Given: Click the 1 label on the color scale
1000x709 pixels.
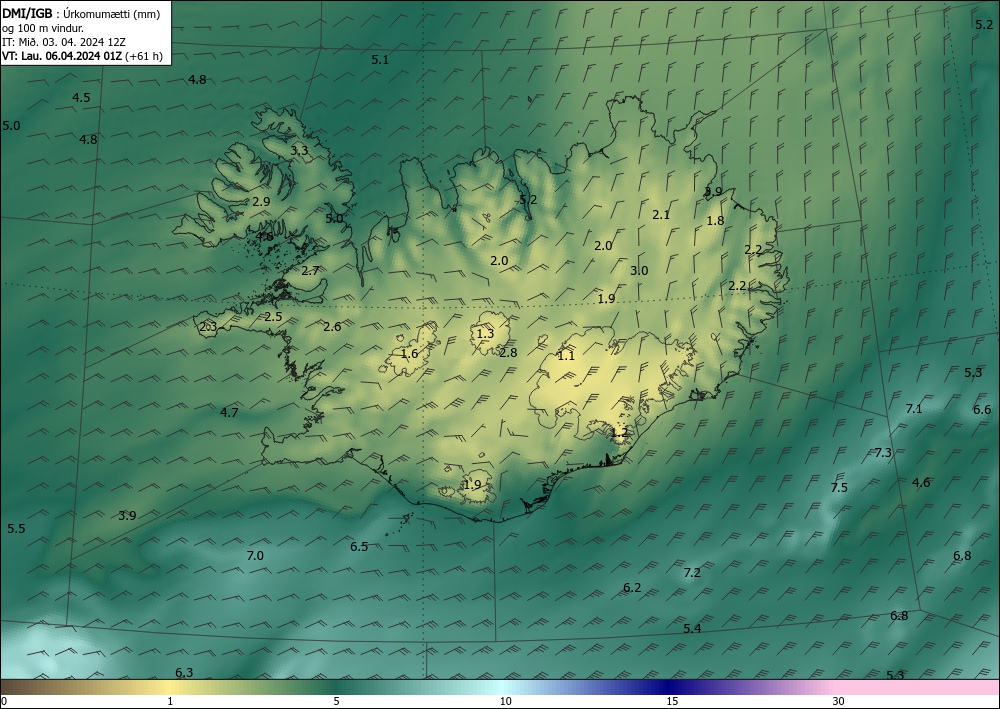Looking at the screenshot, I should point(170,702).
